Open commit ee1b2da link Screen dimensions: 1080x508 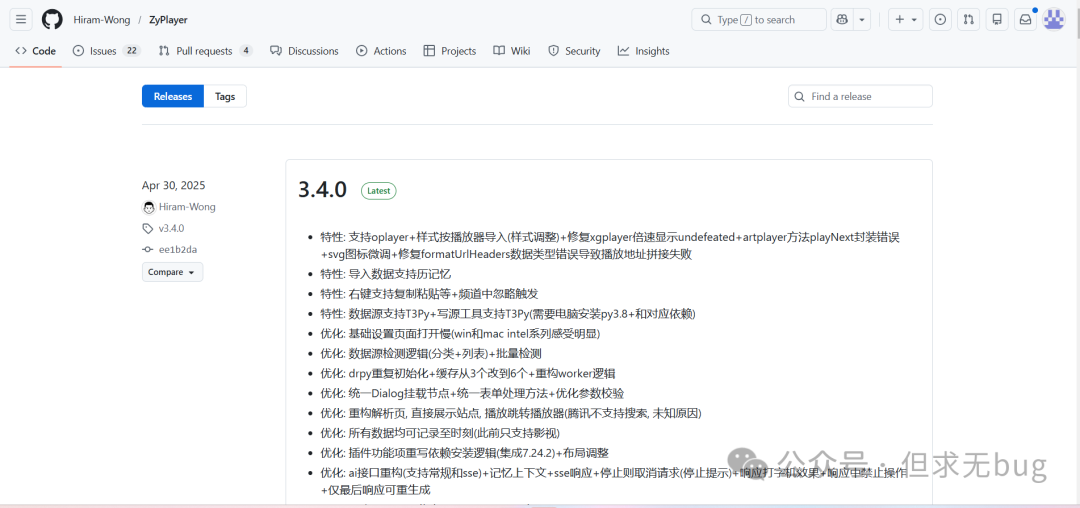[x=178, y=250]
